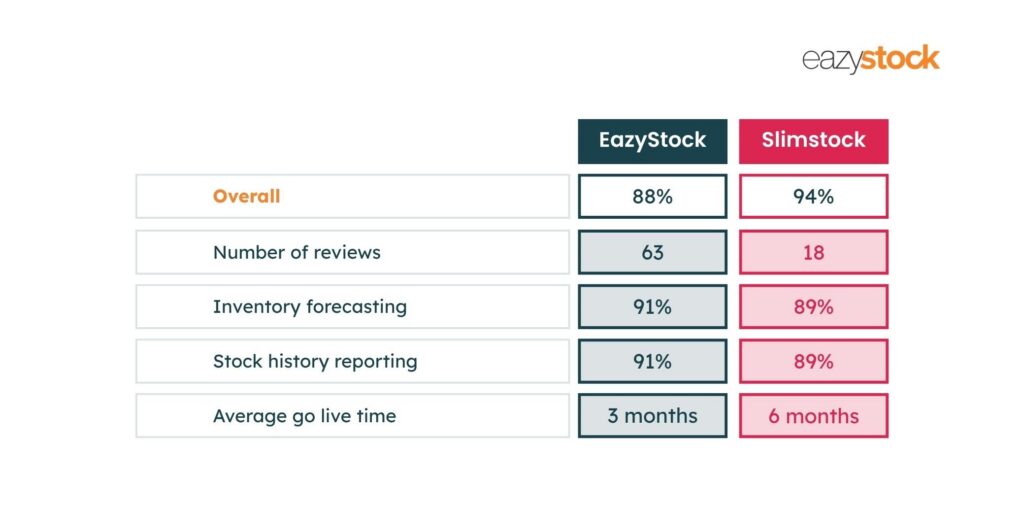The image size is (1024, 506).
Task: Click the Overall row label
Action: (x=246, y=197)
